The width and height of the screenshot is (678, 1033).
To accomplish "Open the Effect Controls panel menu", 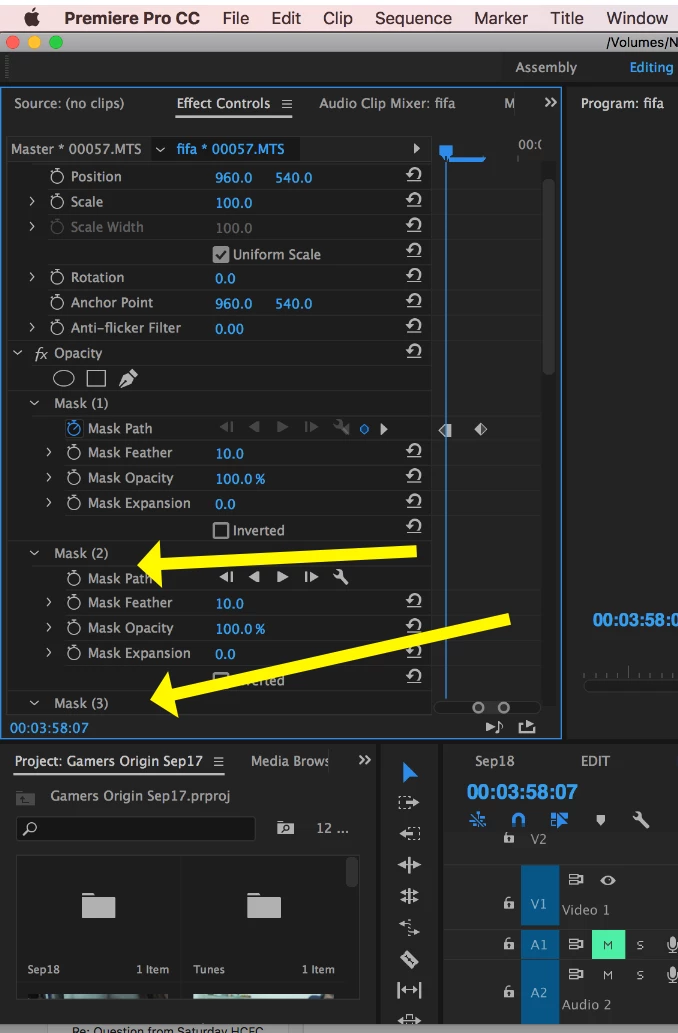I will 287,104.
